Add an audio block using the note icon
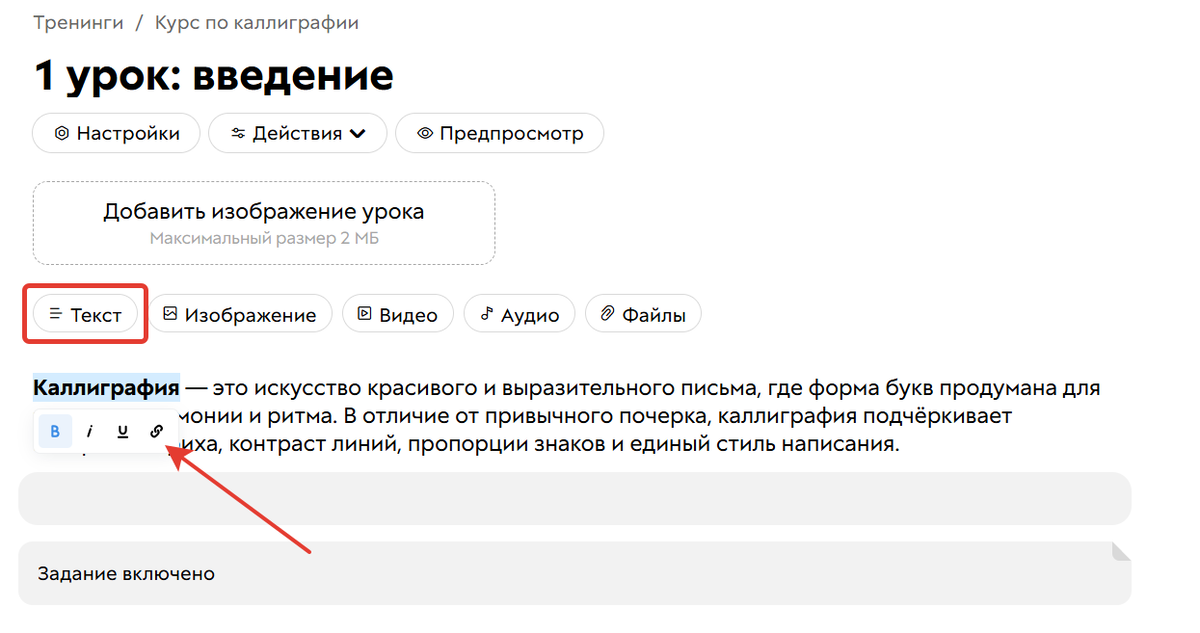This screenshot has width=1200, height=633. click(487, 313)
